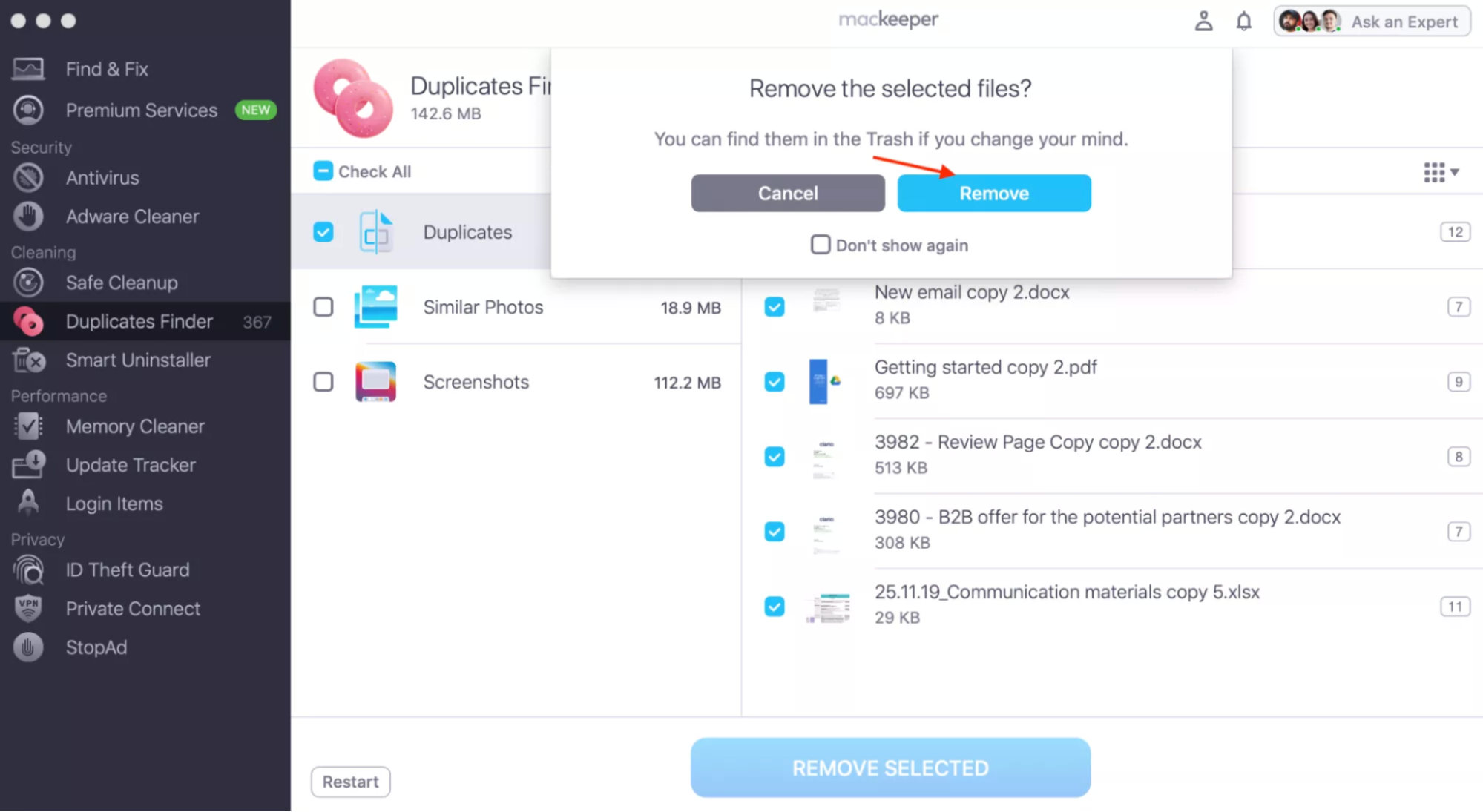
Task: Enable Don't show again
Action: click(x=820, y=244)
